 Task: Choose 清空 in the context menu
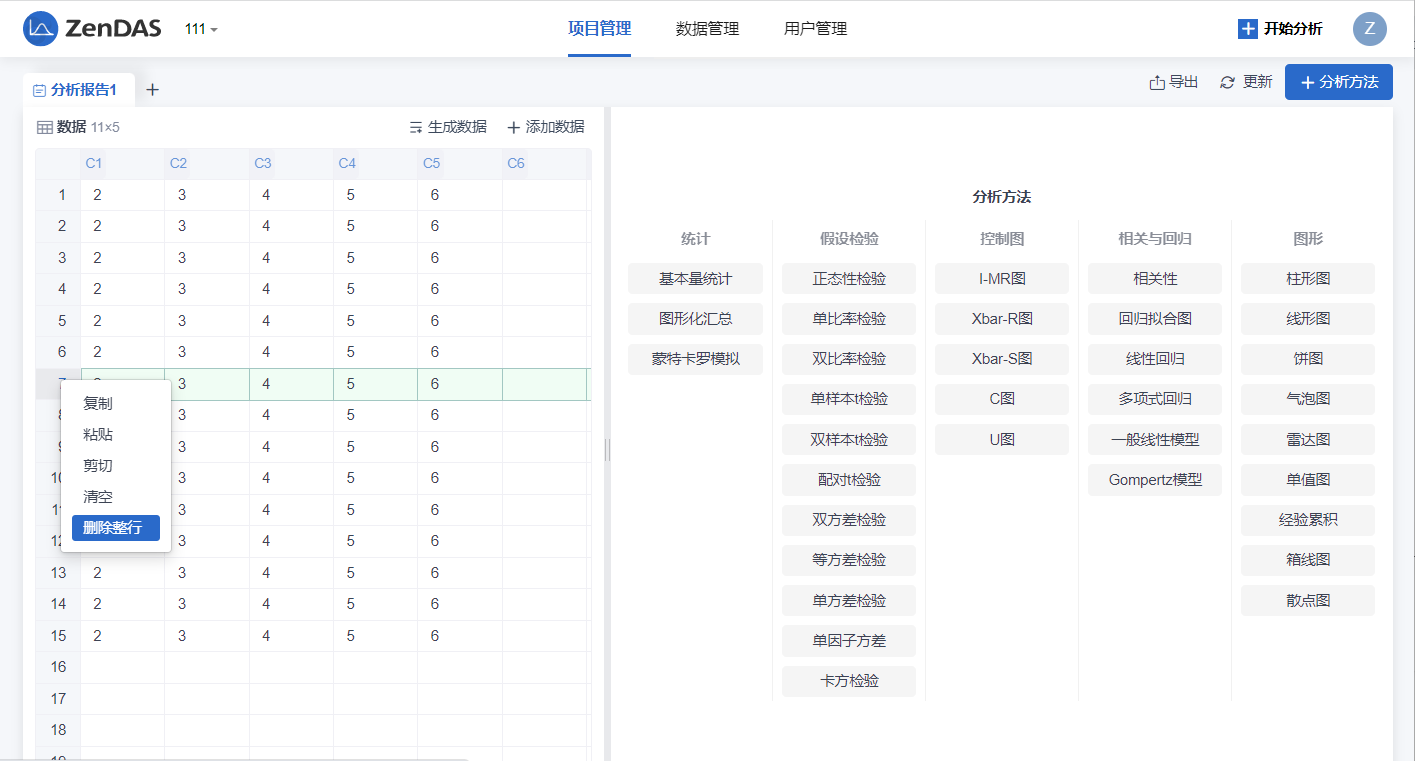(98, 497)
